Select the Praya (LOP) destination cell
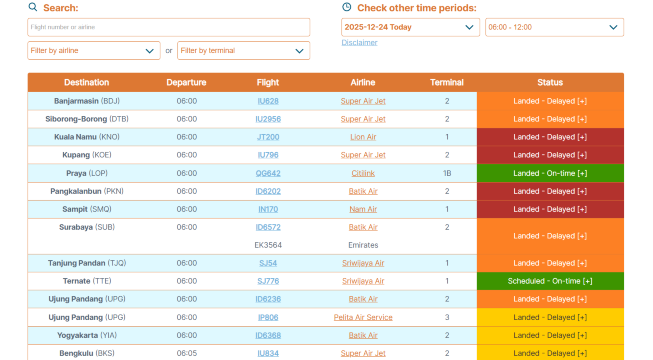The height and width of the screenshot is (360, 653). click(87, 173)
